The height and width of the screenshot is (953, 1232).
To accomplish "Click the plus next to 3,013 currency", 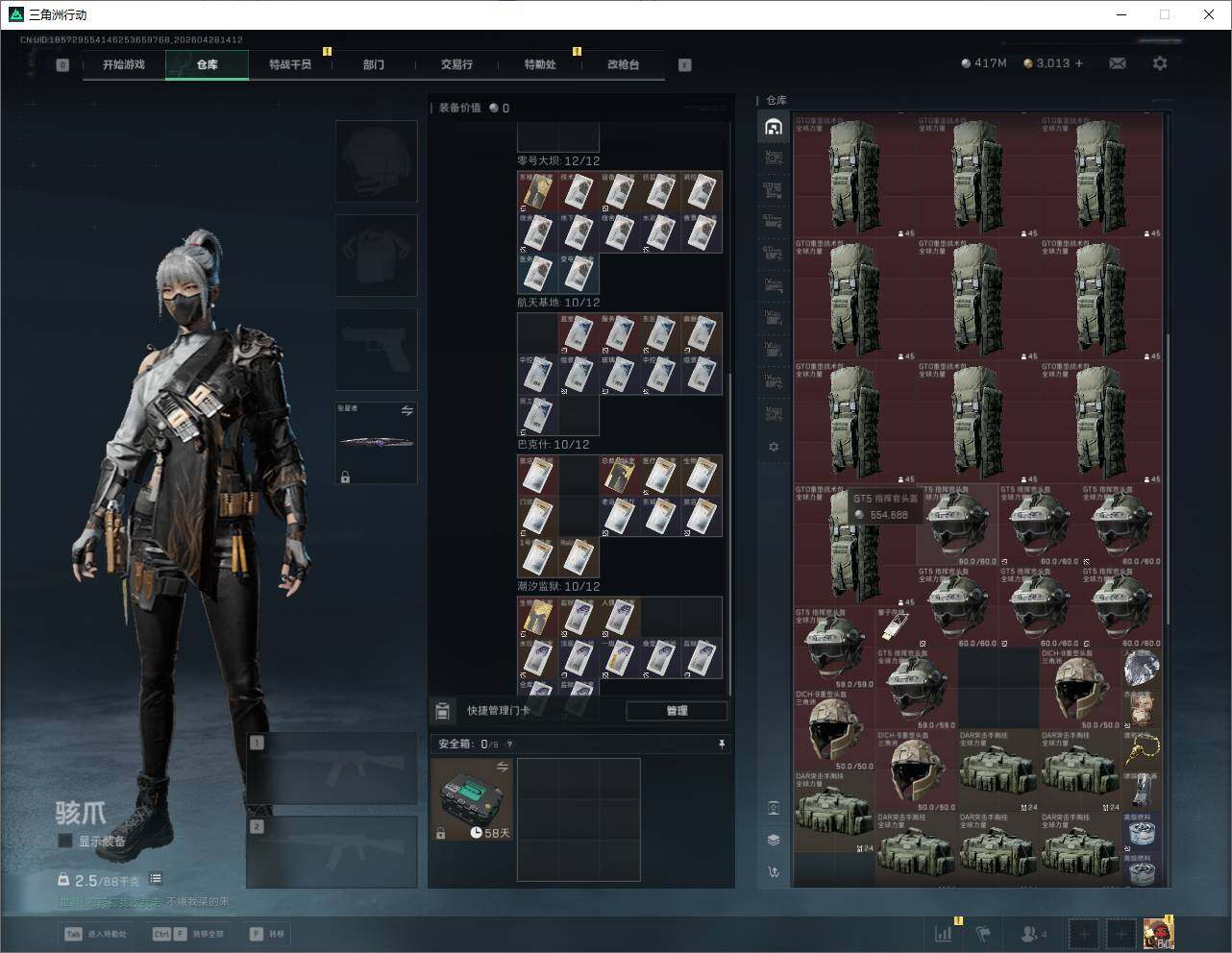I will [1079, 63].
